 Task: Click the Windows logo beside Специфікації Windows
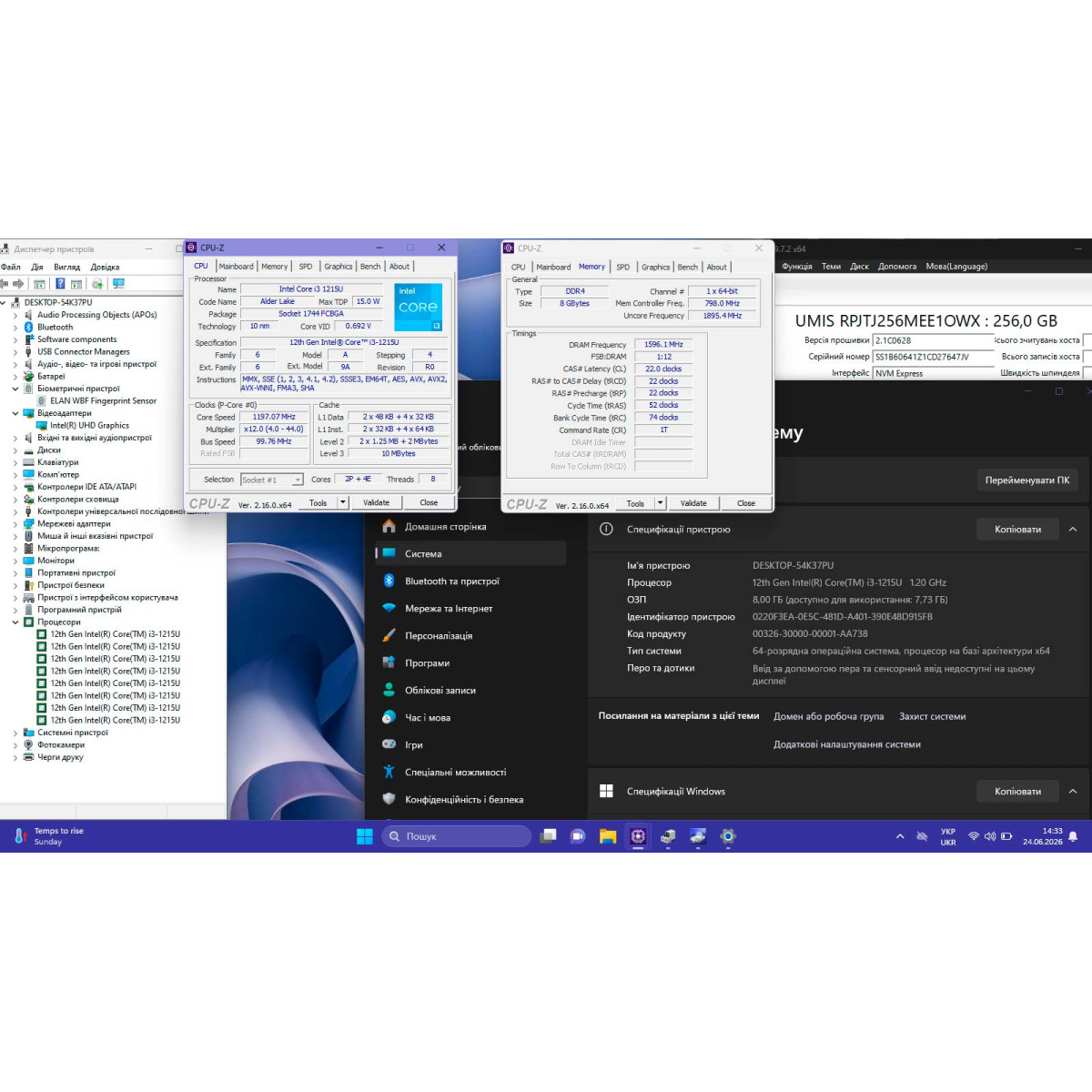[x=606, y=791]
